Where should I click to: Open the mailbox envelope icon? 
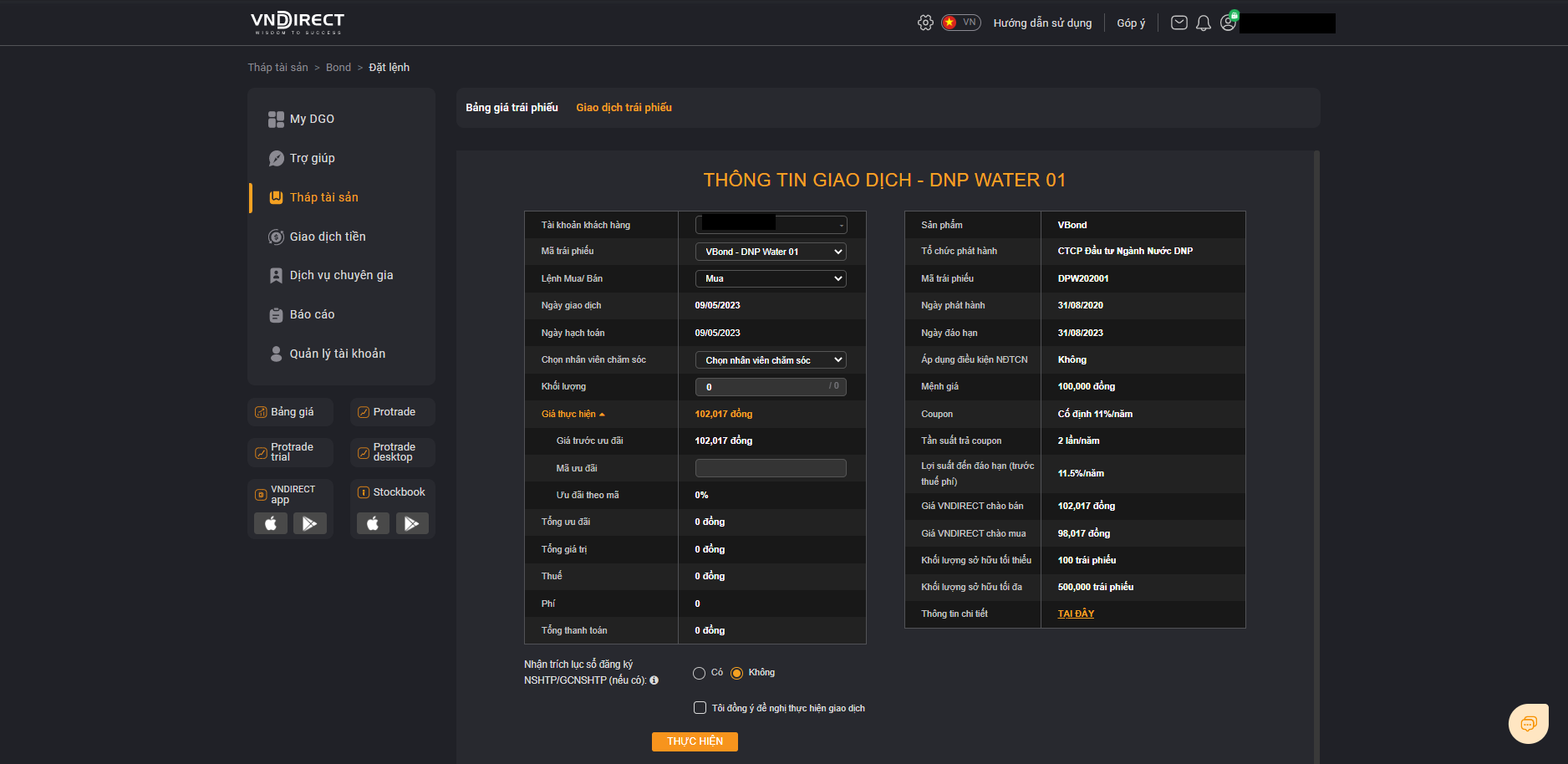pyautogui.click(x=1179, y=23)
